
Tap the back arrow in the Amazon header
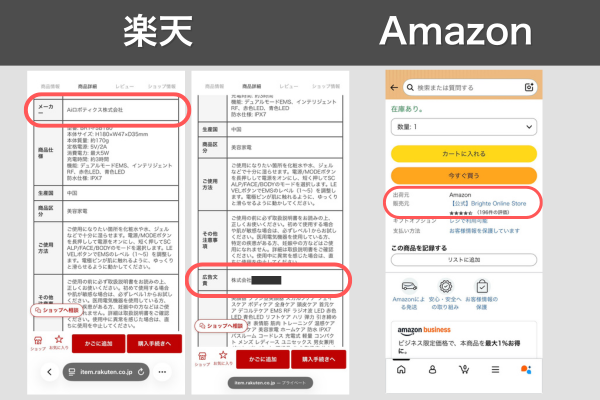[394, 88]
